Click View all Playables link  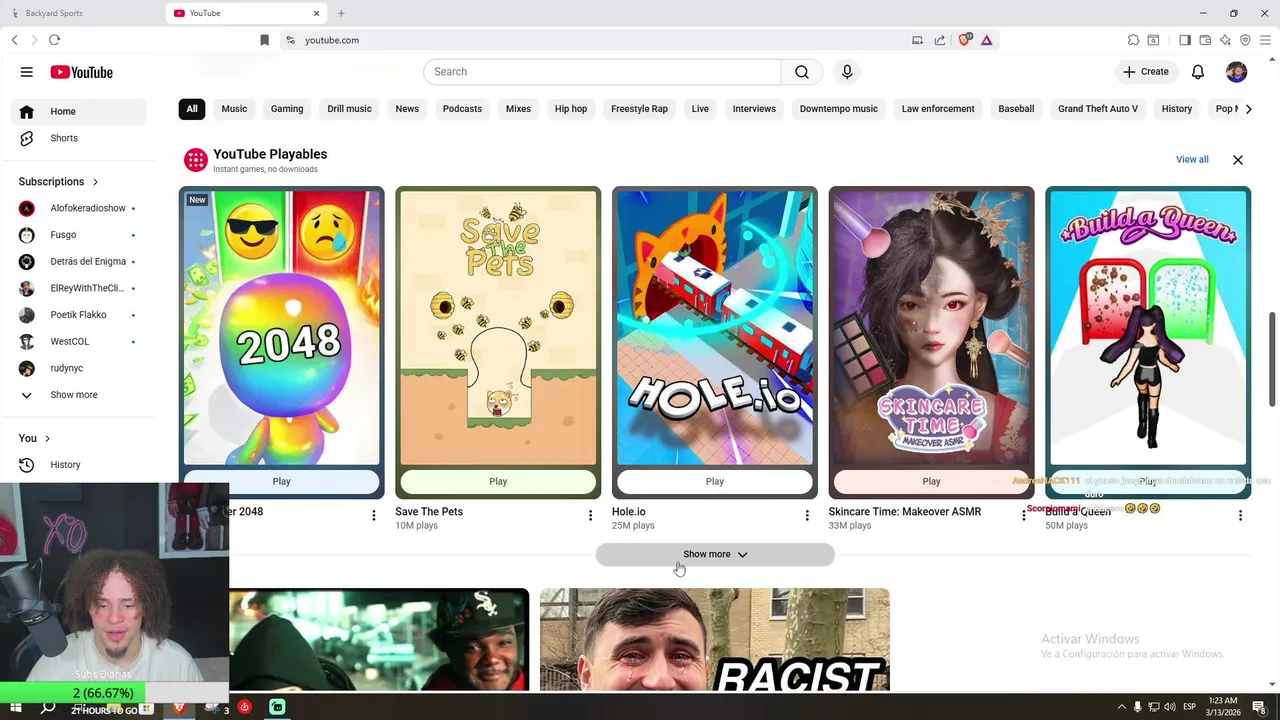tap(1192, 160)
